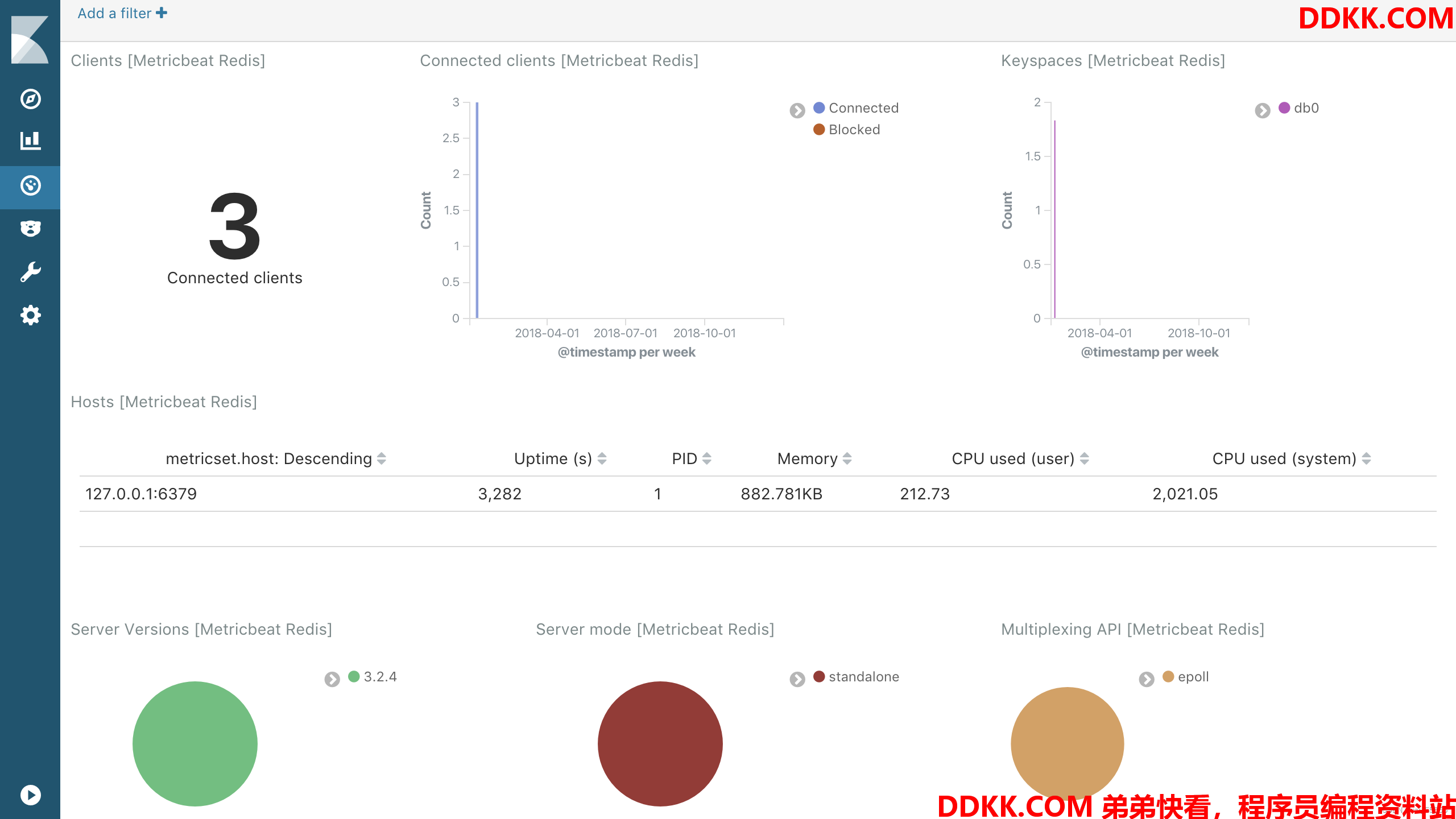Click the Memory column header
The width and height of the screenshot is (1456, 819).
pyautogui.click(x=807, y=458)
